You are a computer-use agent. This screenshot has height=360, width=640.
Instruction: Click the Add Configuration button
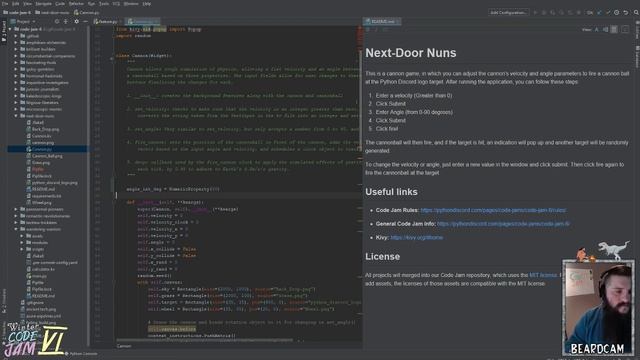(508, 13)
